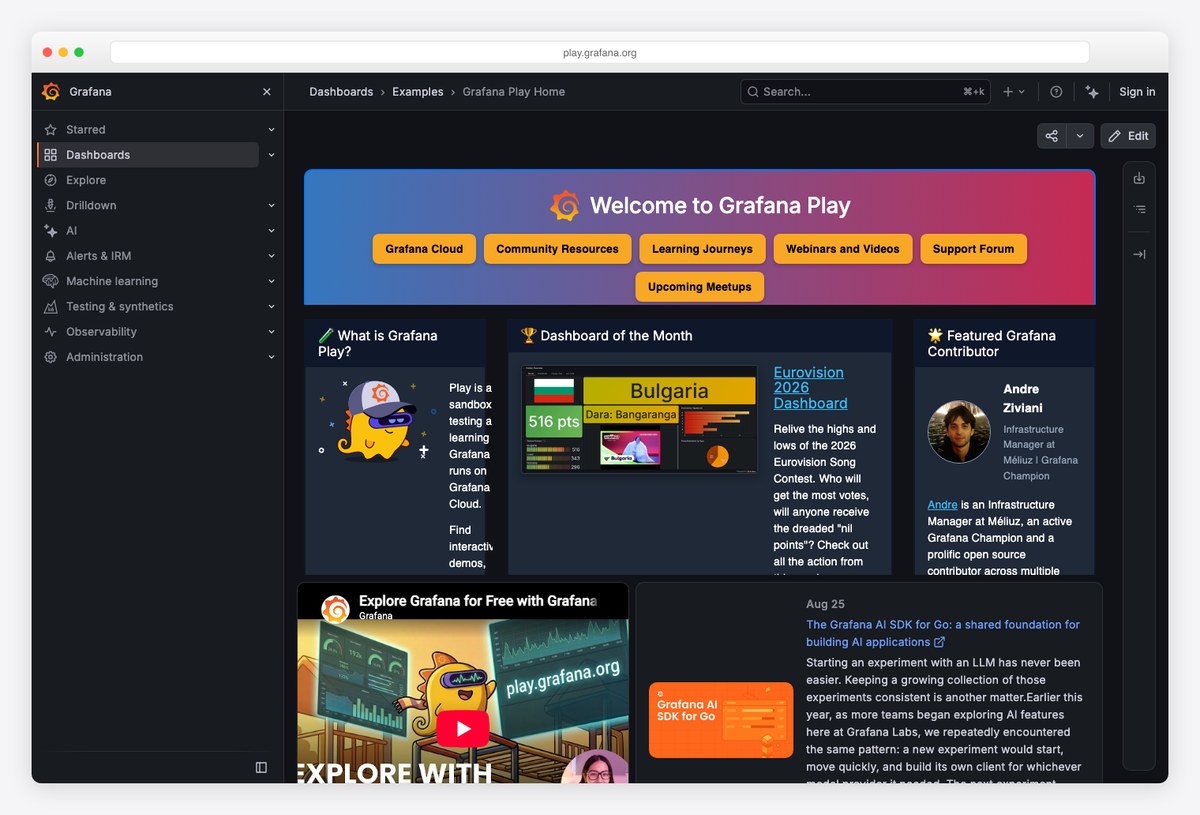Click the Edit dashboard button
This screenshot has width=1200, height=815.
(x=1128, y=136)
